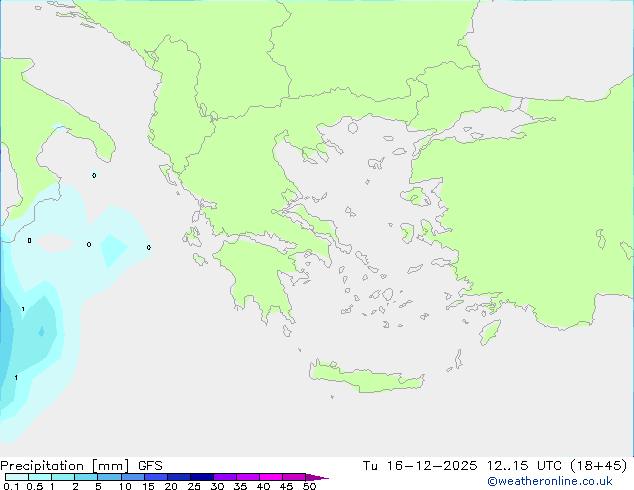The image size is (634, 490).
Task: Click the 45–50 mm legend color swatch
Action: click(294, 477)
